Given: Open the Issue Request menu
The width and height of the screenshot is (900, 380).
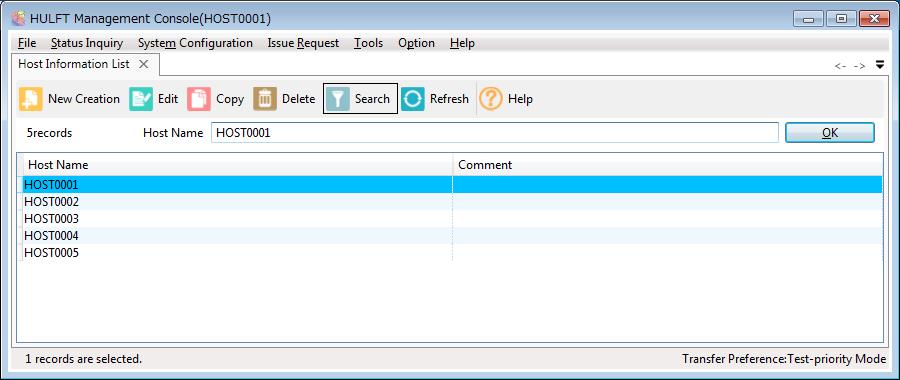Looking at the screenshot, I should tap(303, 43).
